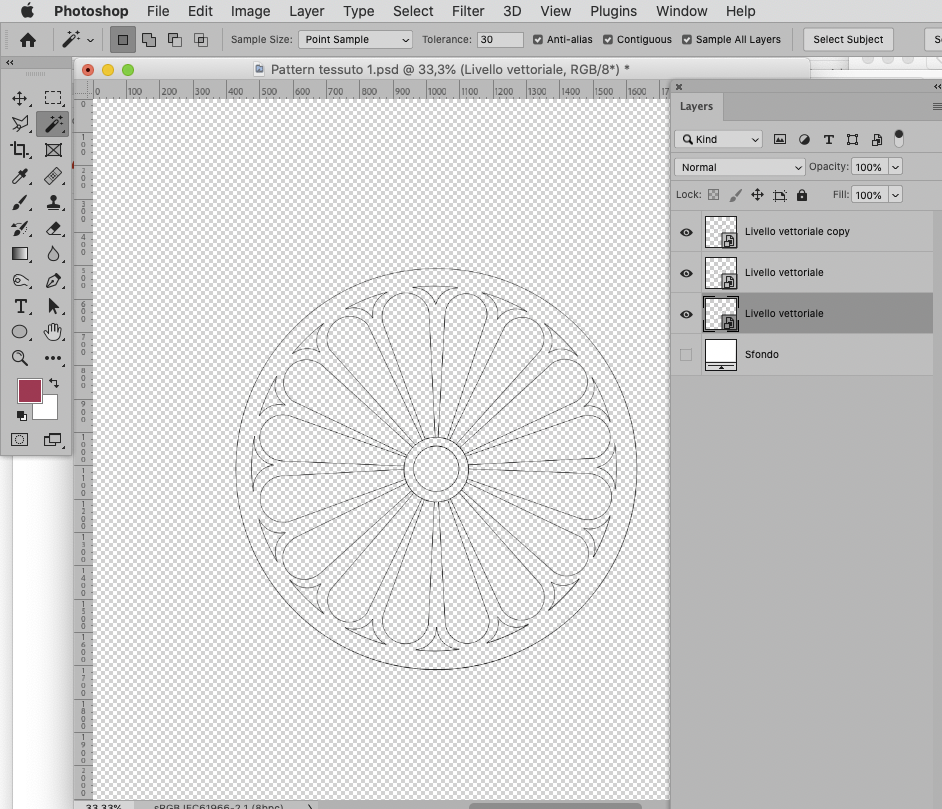
Task: Activate the Gradient tool
Action: point(20,254)
